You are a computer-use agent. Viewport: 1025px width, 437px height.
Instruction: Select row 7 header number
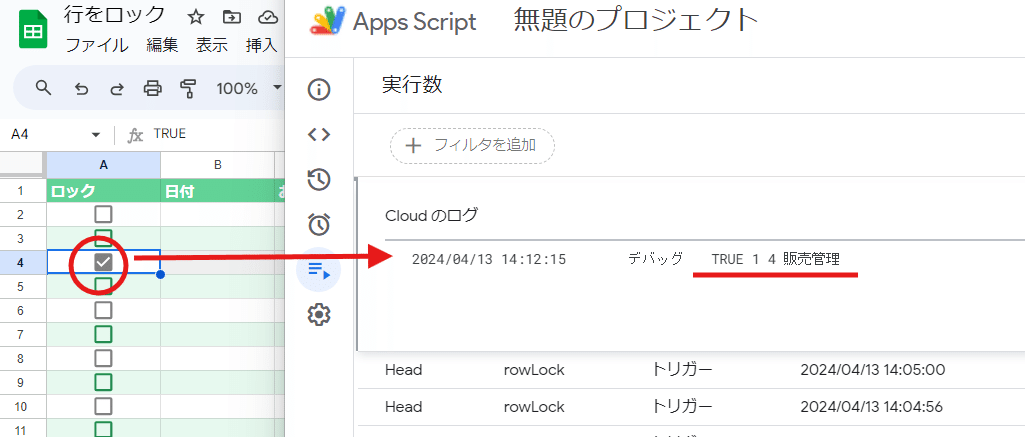click(x=23, y=334)
